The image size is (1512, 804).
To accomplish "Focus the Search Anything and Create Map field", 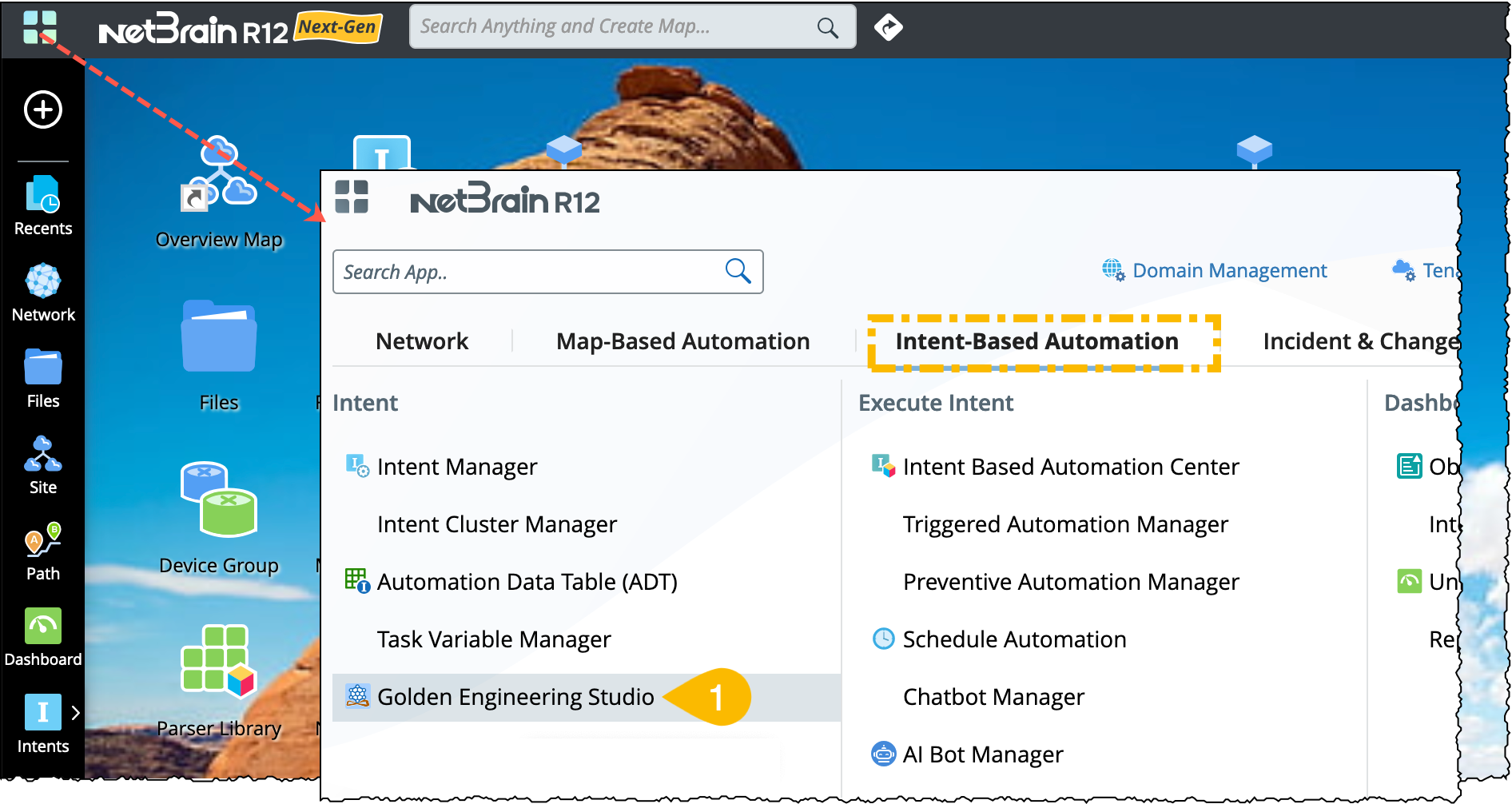I will [632, 26].
